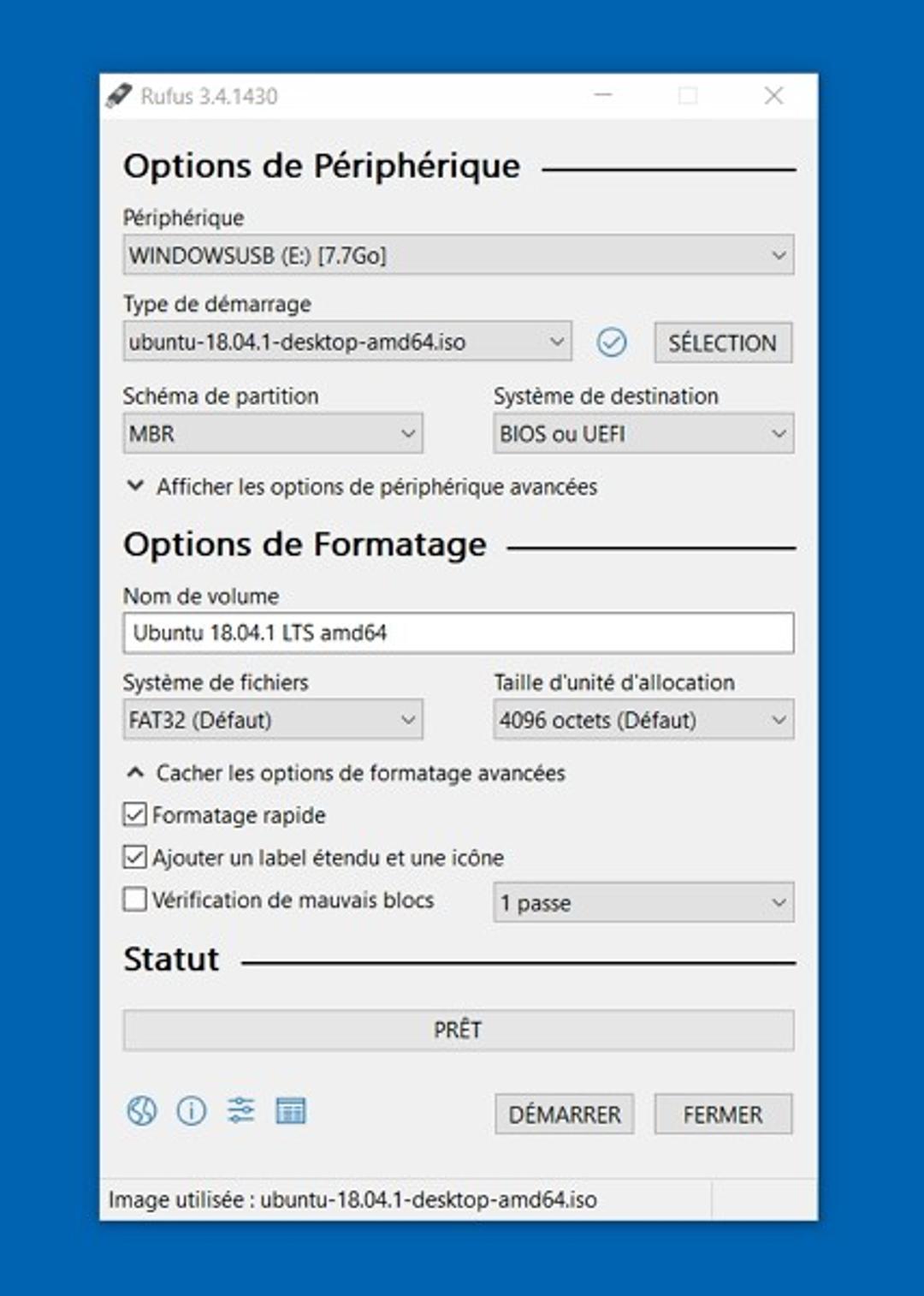Open Schéma de partition MBR dropdown
The width and height of the screenshot is (924, 1296).
pyautogui.click(x=272, y=434)
